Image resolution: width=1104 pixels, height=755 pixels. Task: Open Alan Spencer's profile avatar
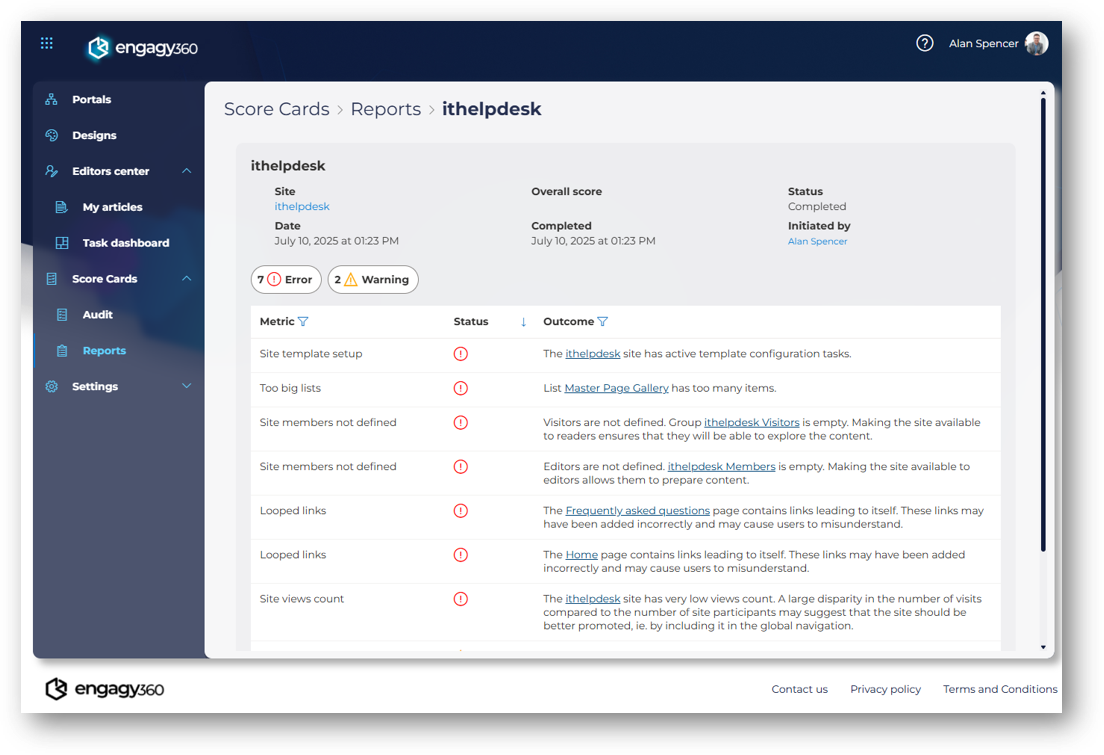pyautogui.click(x=1036, y=43)
